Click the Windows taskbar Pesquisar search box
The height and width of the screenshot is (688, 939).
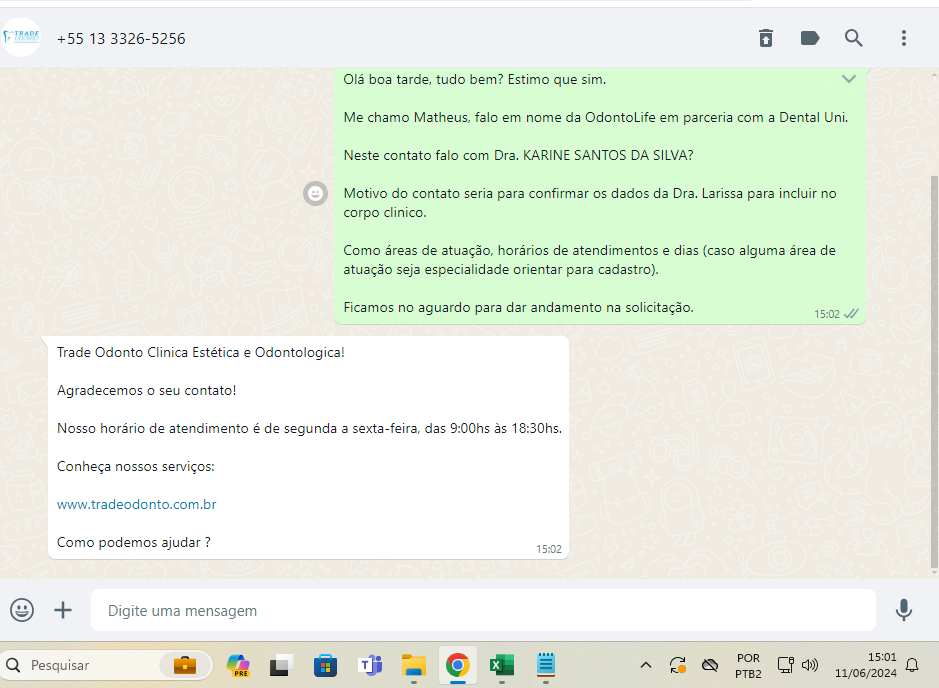click(x=107, y=665)
